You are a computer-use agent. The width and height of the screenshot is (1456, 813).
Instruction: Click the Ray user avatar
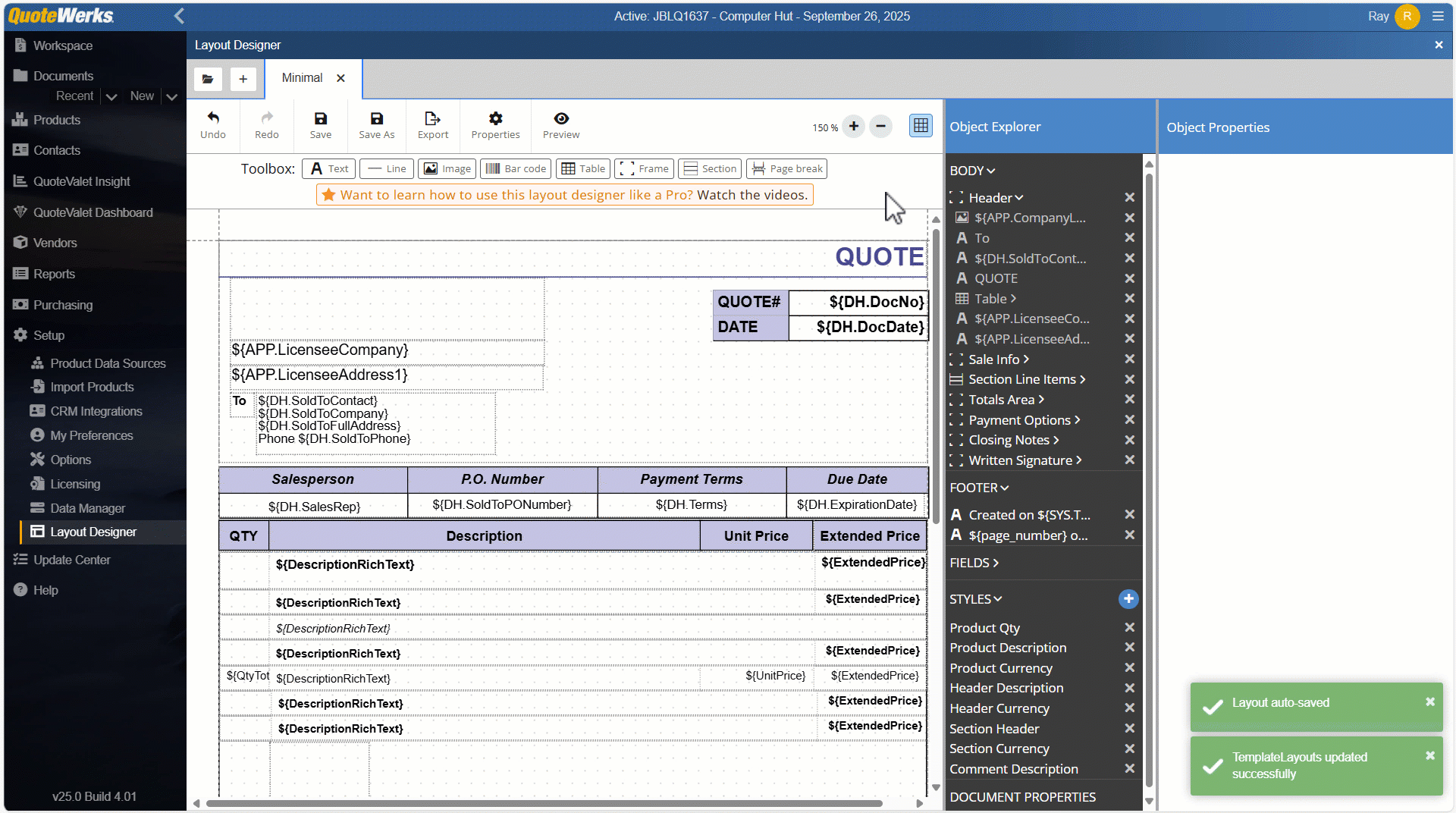point(1407,16)
